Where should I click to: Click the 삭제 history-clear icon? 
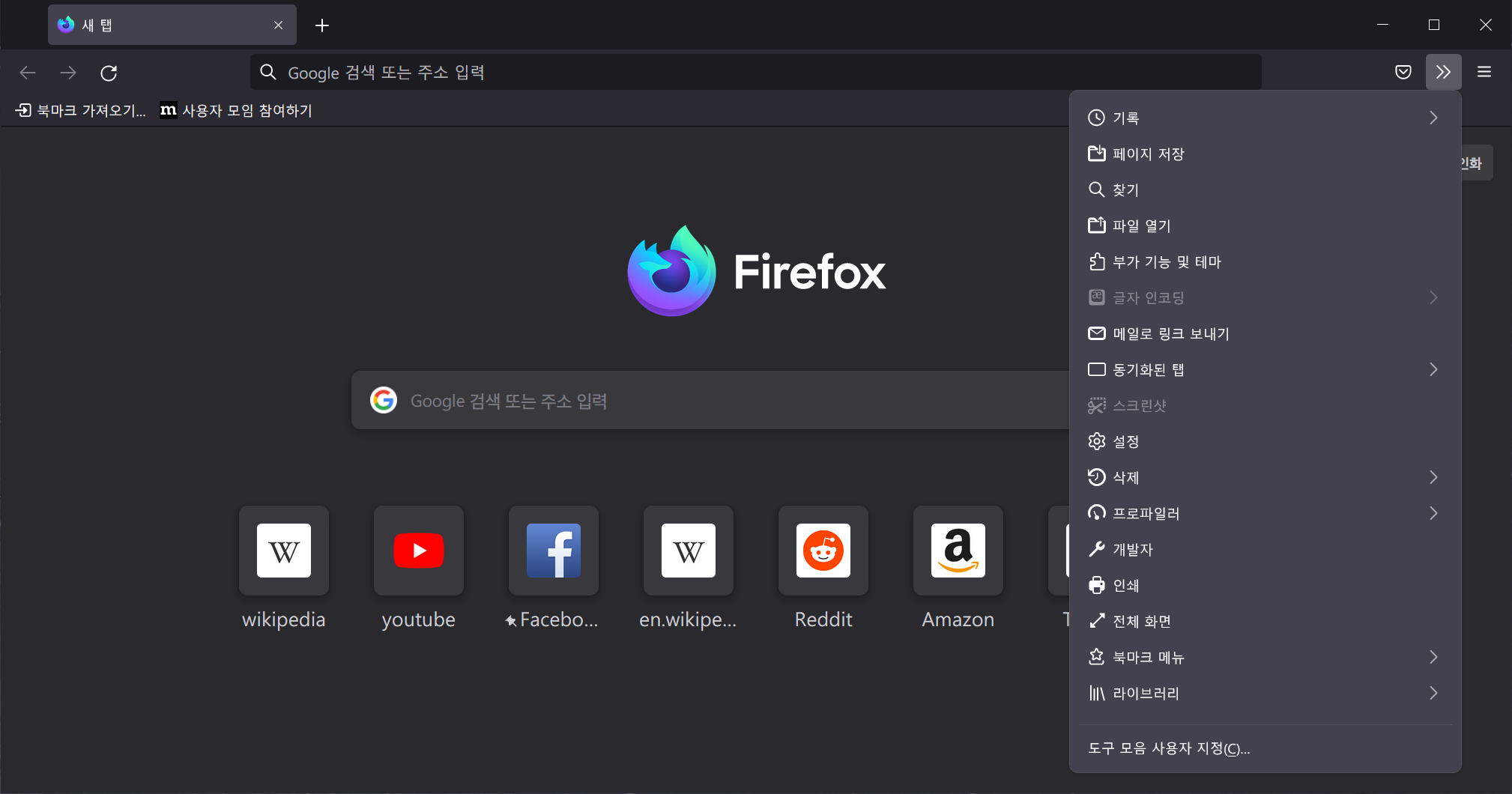point(1096,477)
